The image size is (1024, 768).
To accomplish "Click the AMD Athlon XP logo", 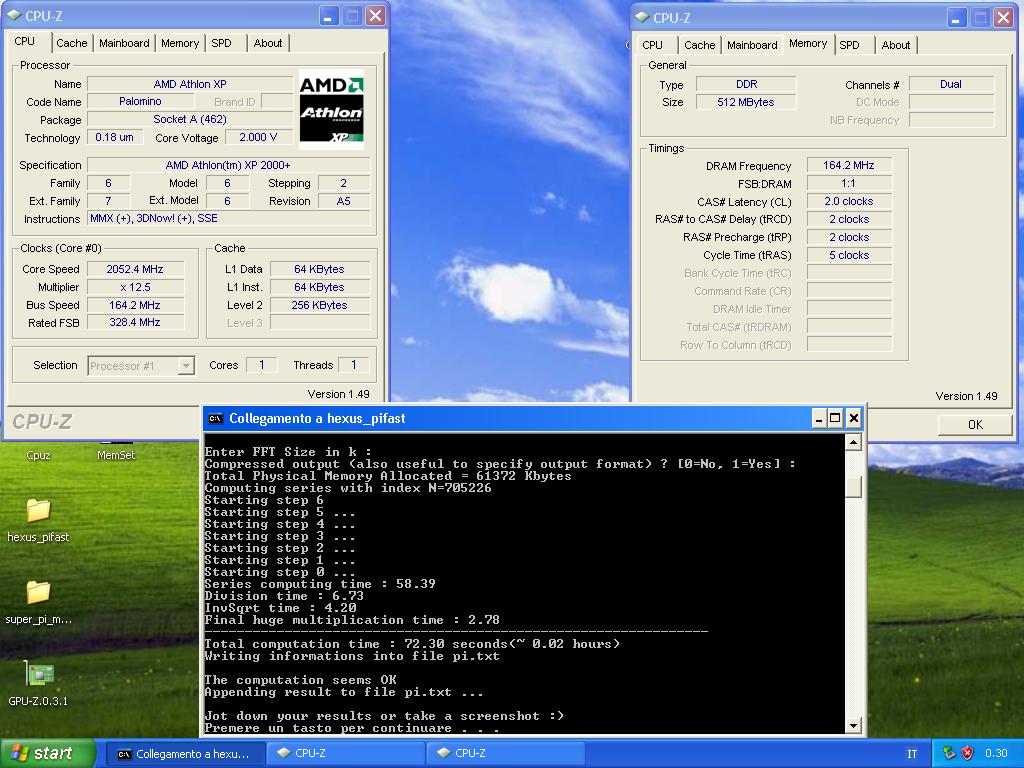I will coord(331,109).
